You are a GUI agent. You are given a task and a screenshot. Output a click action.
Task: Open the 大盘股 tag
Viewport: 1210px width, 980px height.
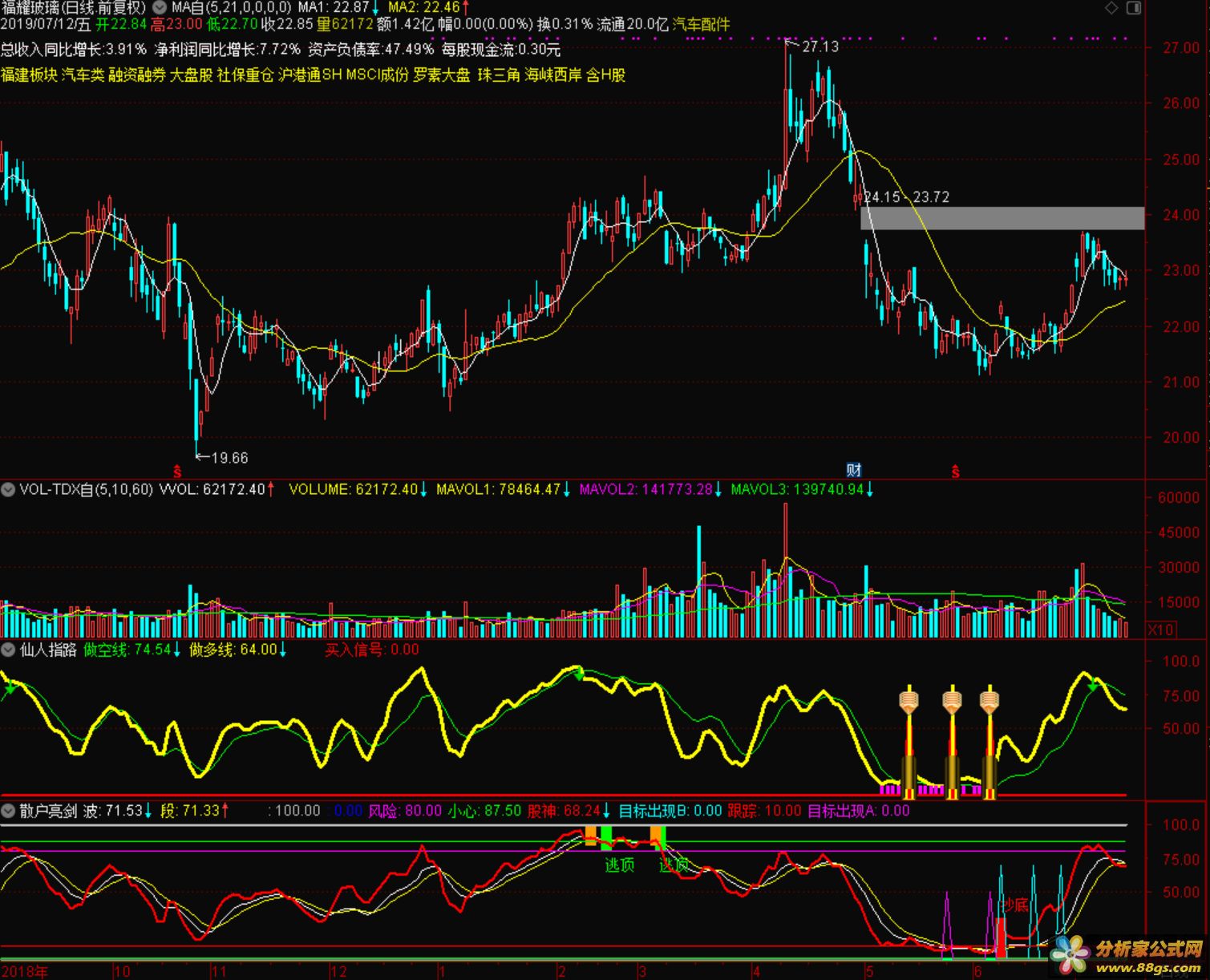pos(191,75)
